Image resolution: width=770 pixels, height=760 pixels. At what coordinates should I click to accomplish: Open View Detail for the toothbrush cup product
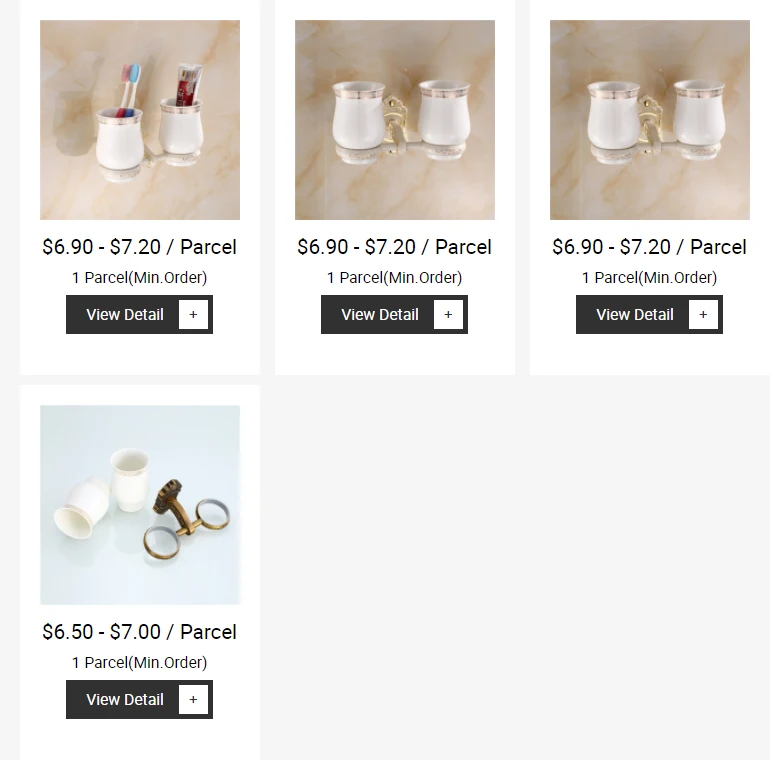[x=125, y=315]
